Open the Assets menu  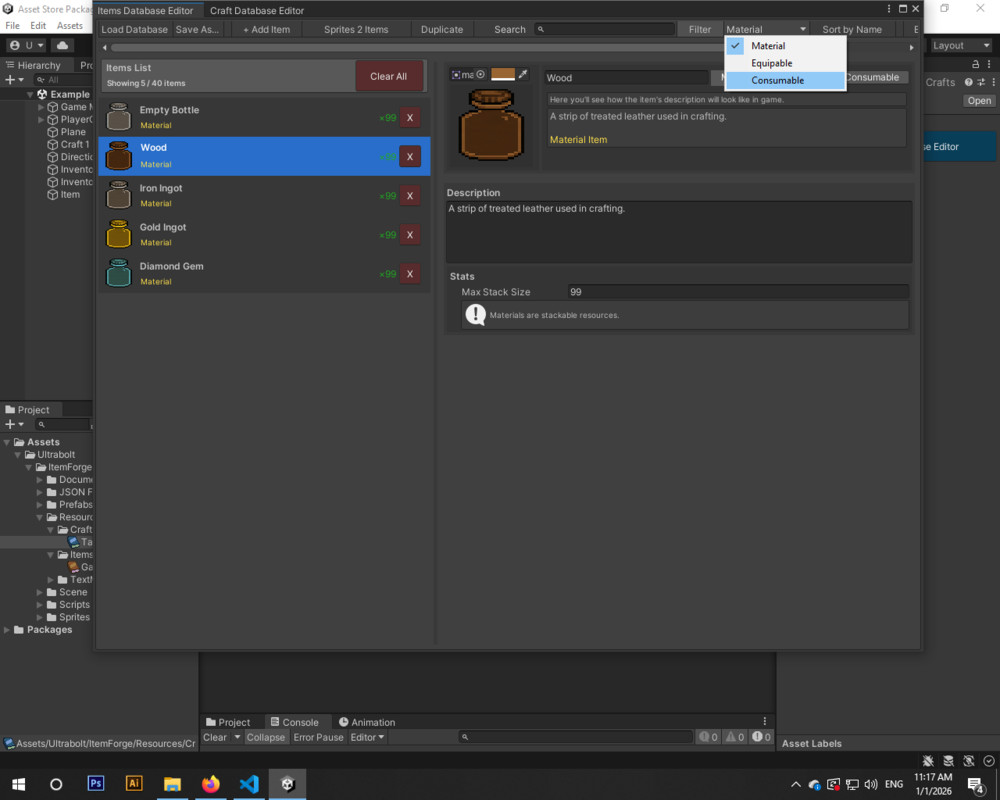(x=70, y=25)
